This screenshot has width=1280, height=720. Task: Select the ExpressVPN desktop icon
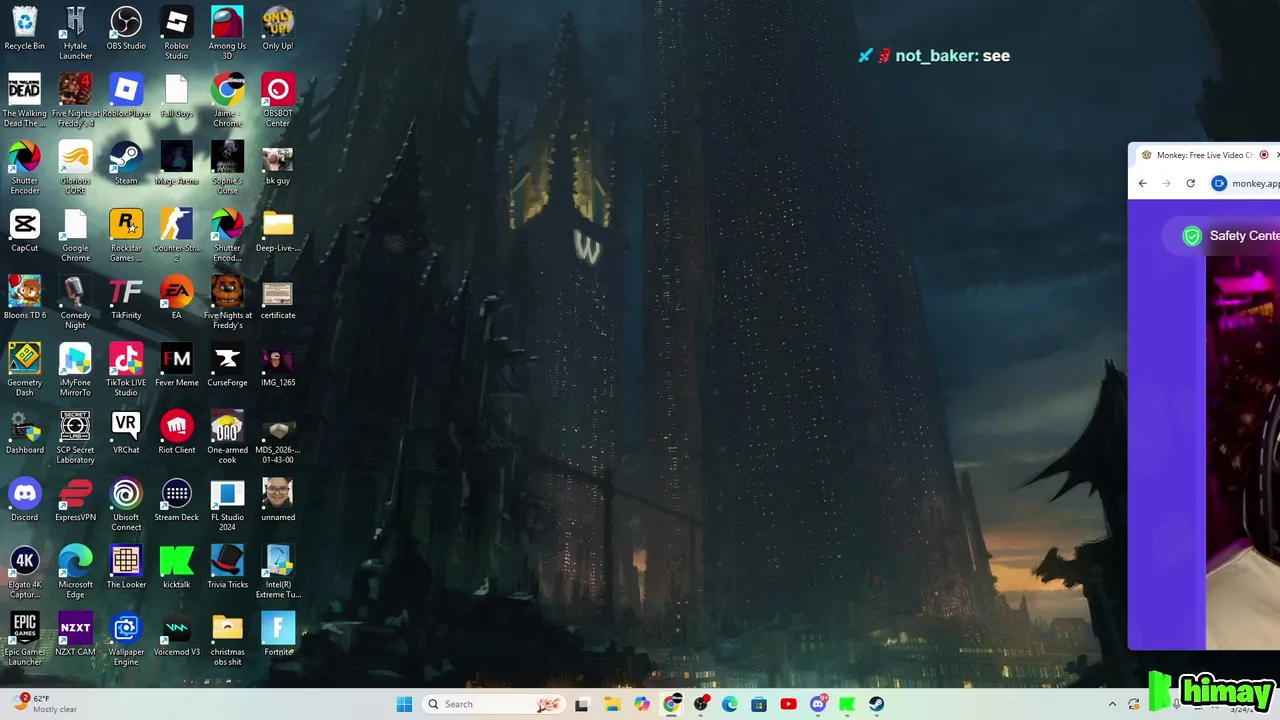click(x=75, y=499)
